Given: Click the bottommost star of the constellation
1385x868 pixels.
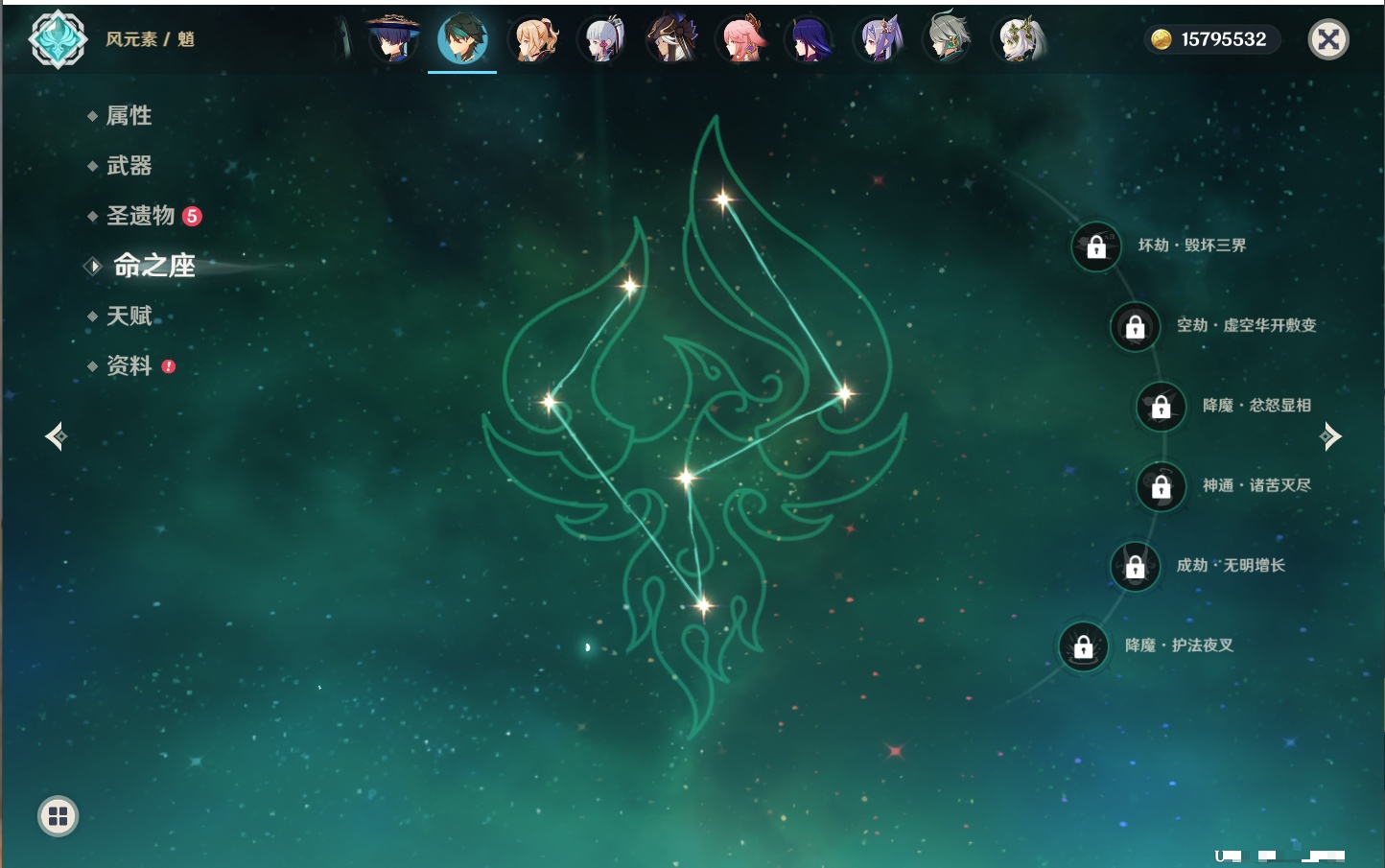Looking at the screenshot, I should (x=703, y=605).
